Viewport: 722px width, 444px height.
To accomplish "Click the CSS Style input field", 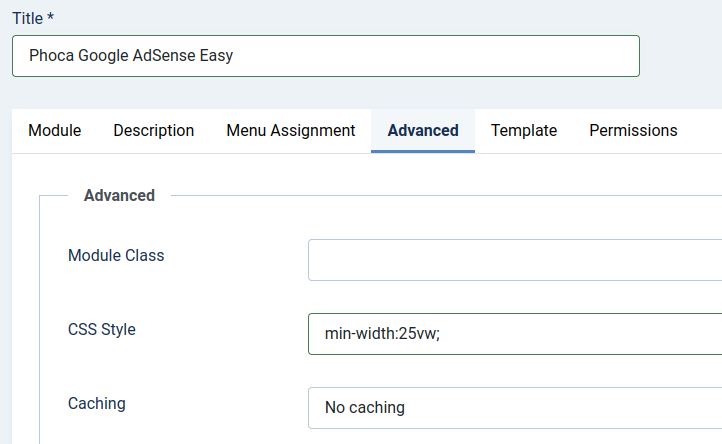I will 515,334.
